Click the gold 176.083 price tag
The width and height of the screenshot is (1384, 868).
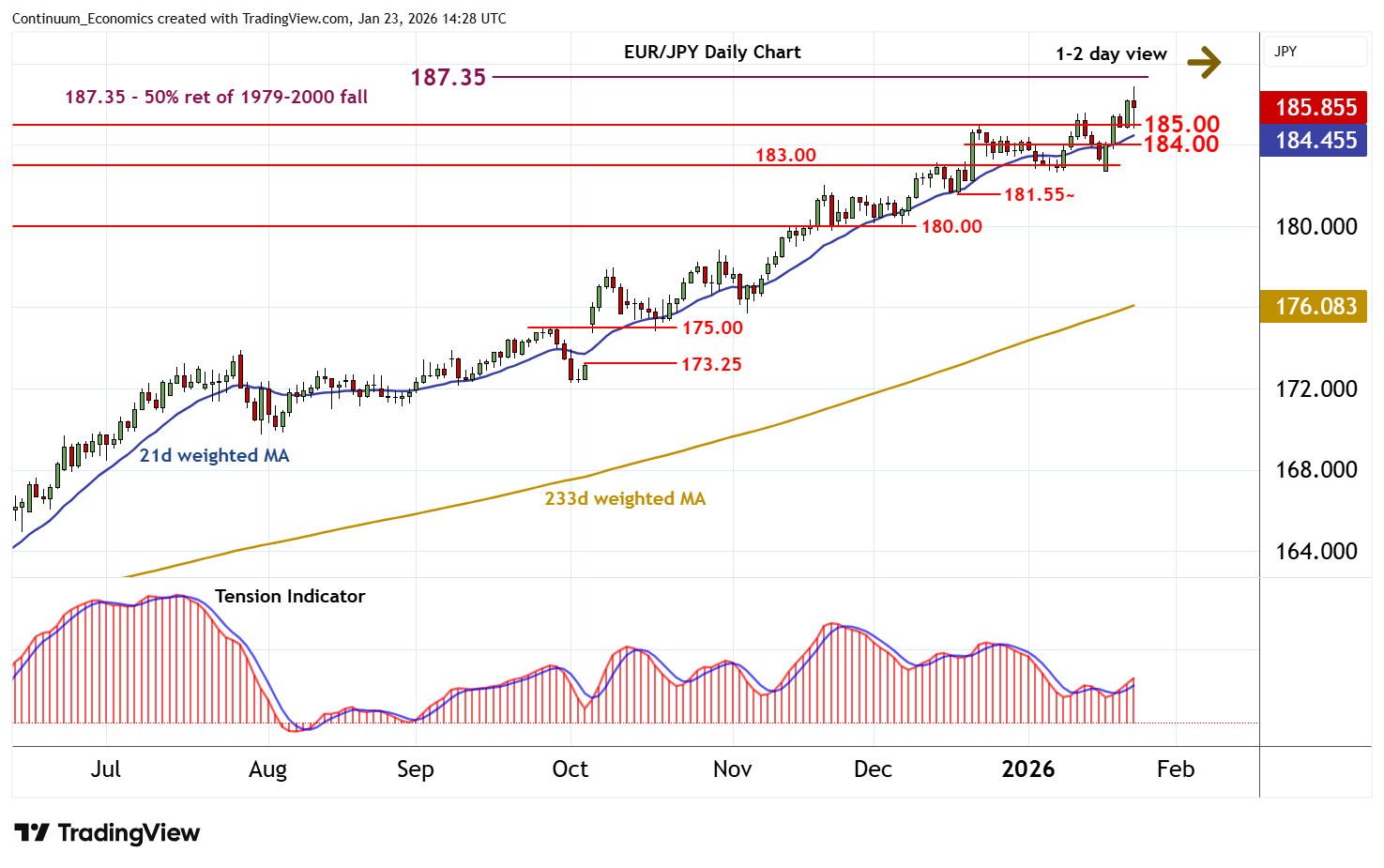tap(1314, 307)
